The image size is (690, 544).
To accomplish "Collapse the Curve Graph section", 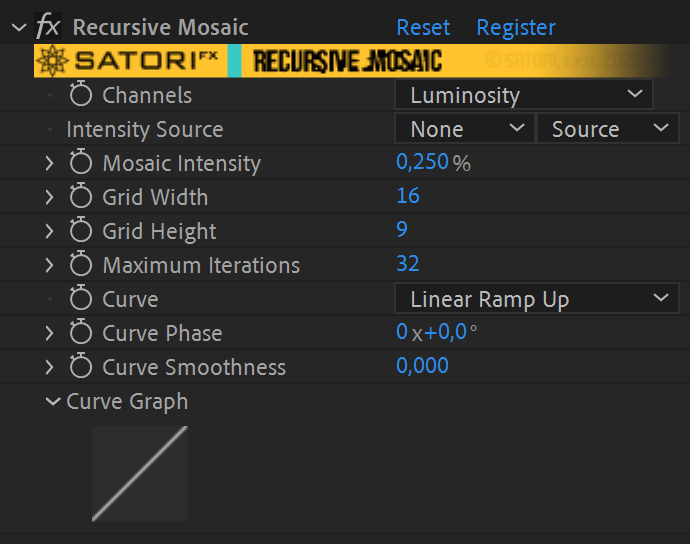I will pyautogui.click(x=53, y=401).
